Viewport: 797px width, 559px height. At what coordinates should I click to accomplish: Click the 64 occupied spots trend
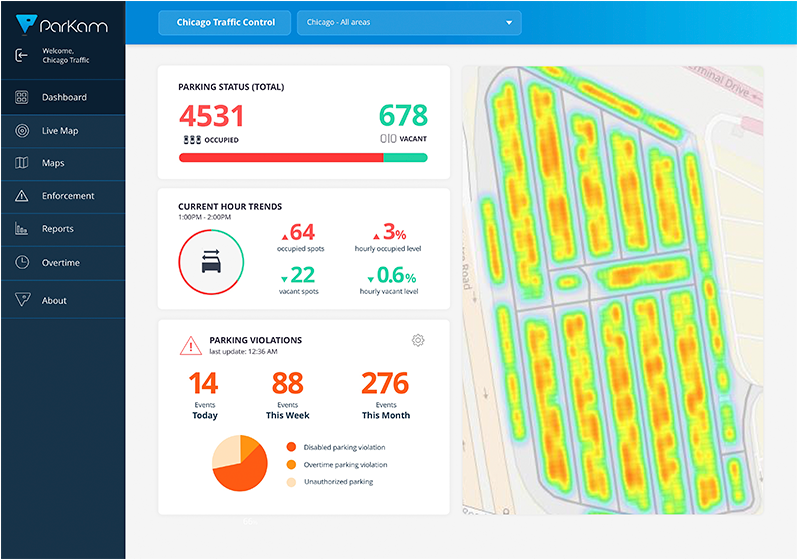299,232
